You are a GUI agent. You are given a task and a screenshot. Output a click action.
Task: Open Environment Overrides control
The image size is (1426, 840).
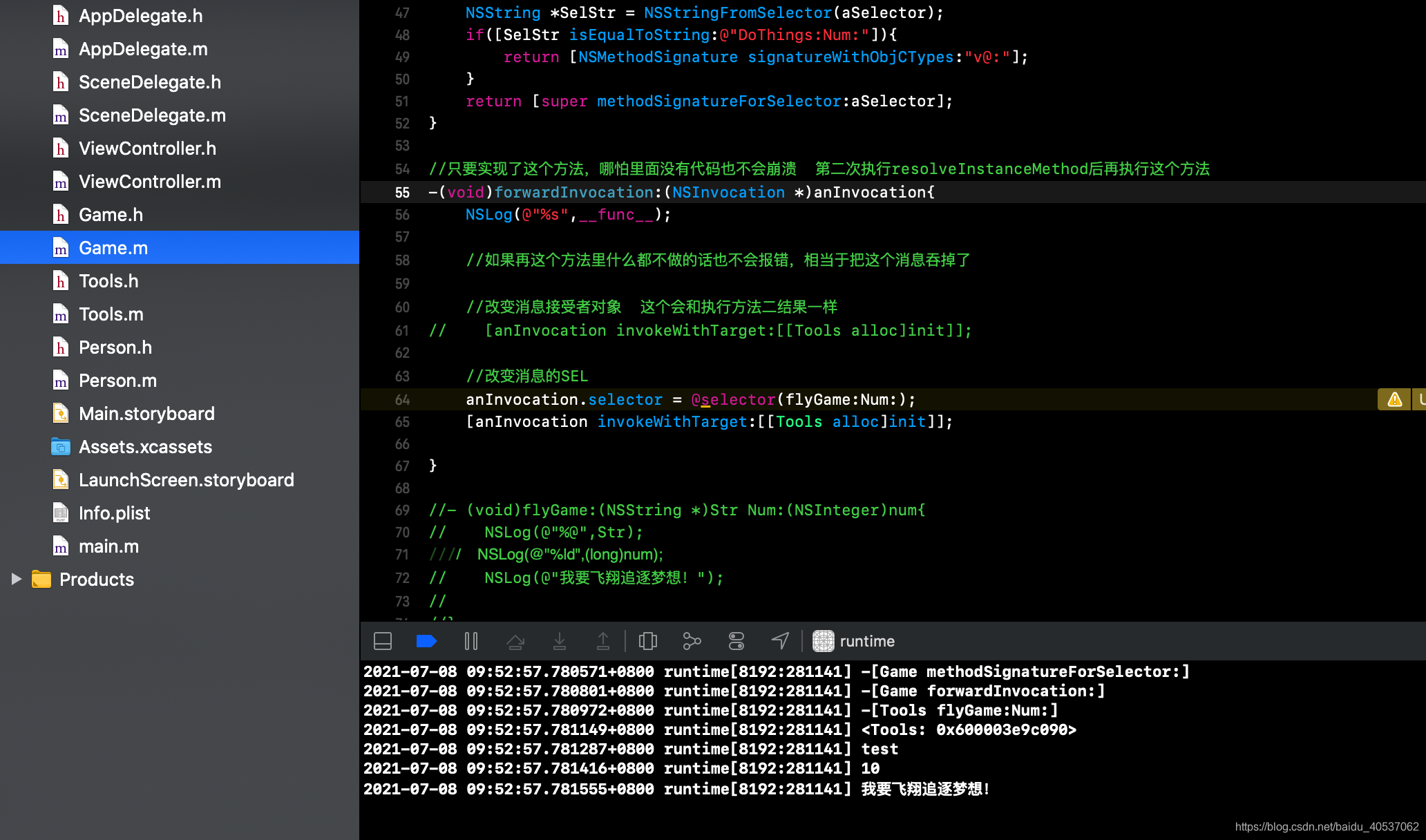(736, 641)
